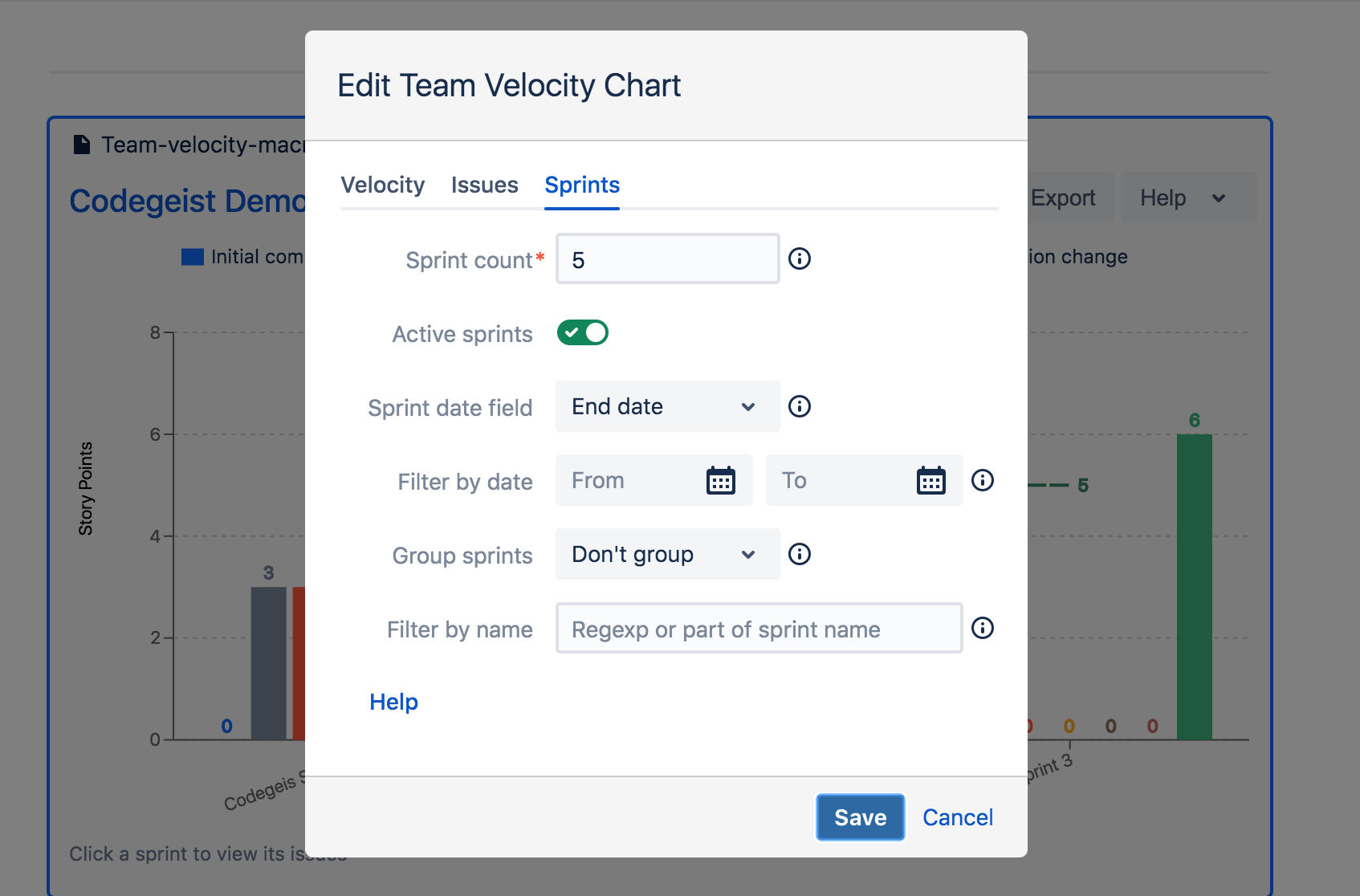Viewport: 1360px width, 896px height.
Task: Click info icon beside Sprint date field
Action: click(x=800, y=406)
